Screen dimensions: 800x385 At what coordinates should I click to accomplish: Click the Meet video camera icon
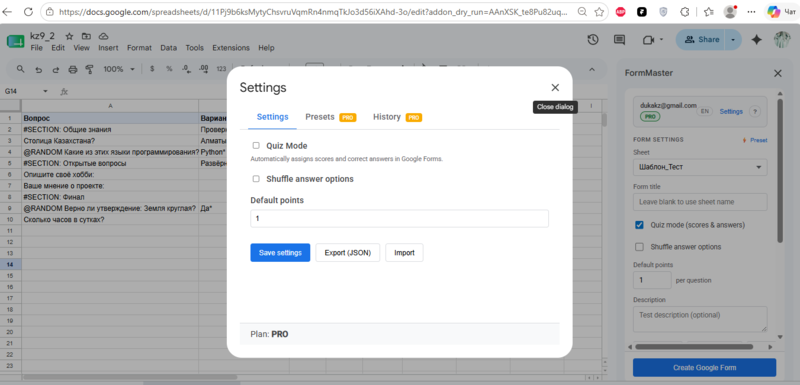pyautogui.click(x=648, y=40)
